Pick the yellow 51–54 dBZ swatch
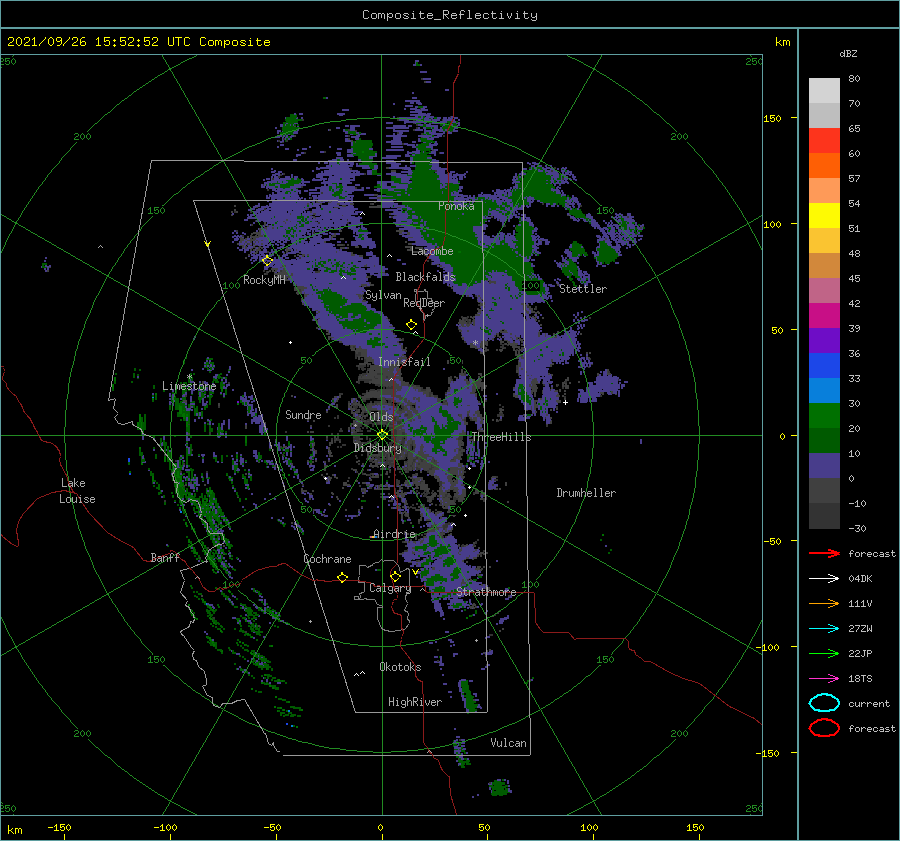The width and height of the screenshot is (900, 841). coord(824,216)
